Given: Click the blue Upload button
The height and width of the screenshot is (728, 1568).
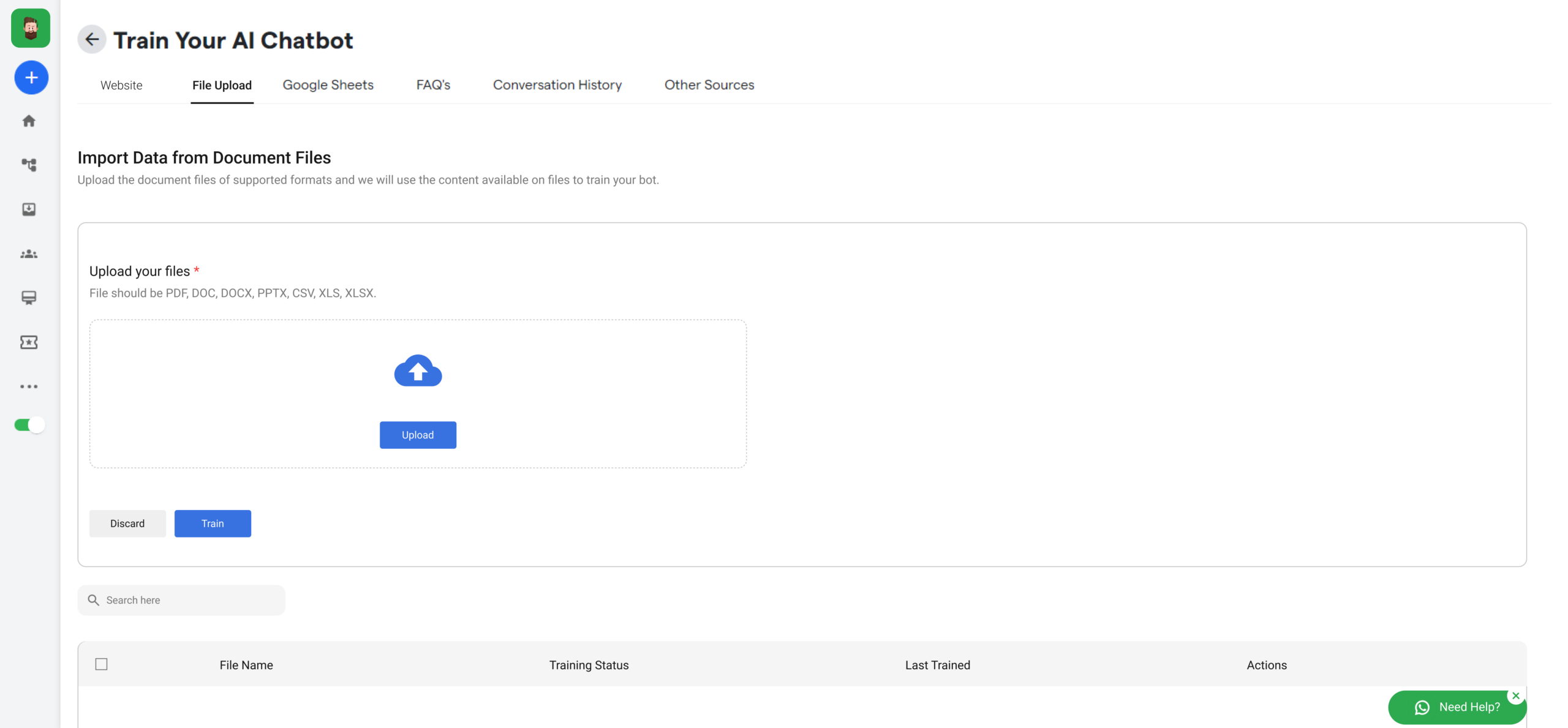Looking at the screenshot, I should coord(418,435).
